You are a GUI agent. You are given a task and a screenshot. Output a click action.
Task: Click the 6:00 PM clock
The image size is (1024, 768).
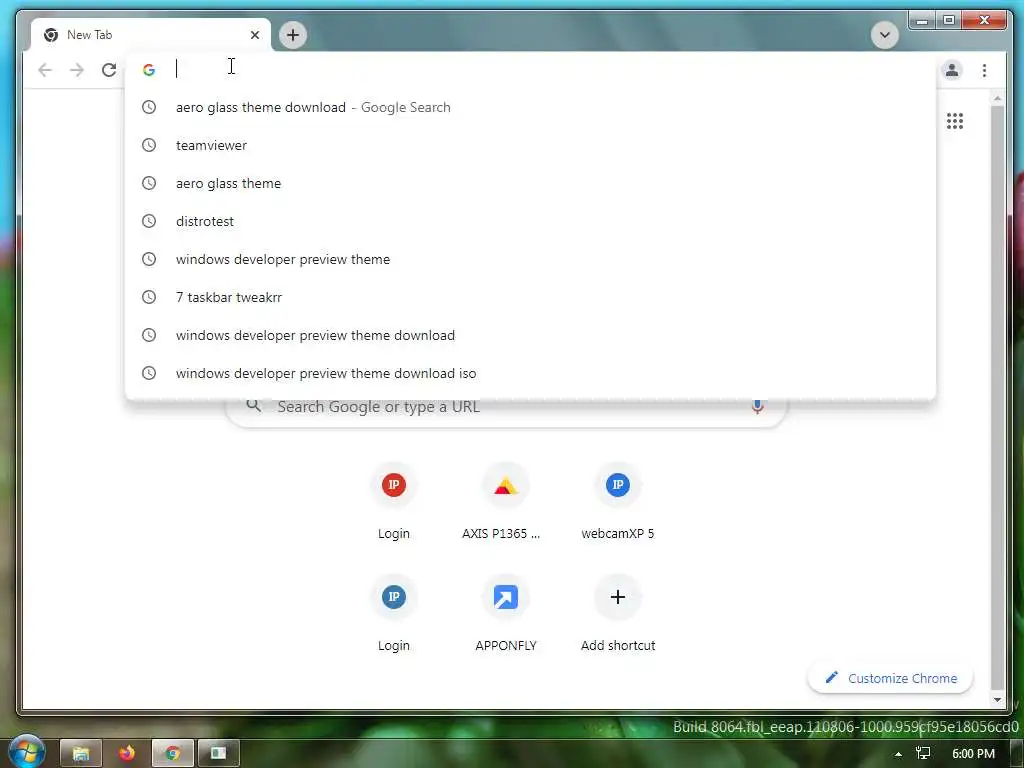(x=973, y=754)
